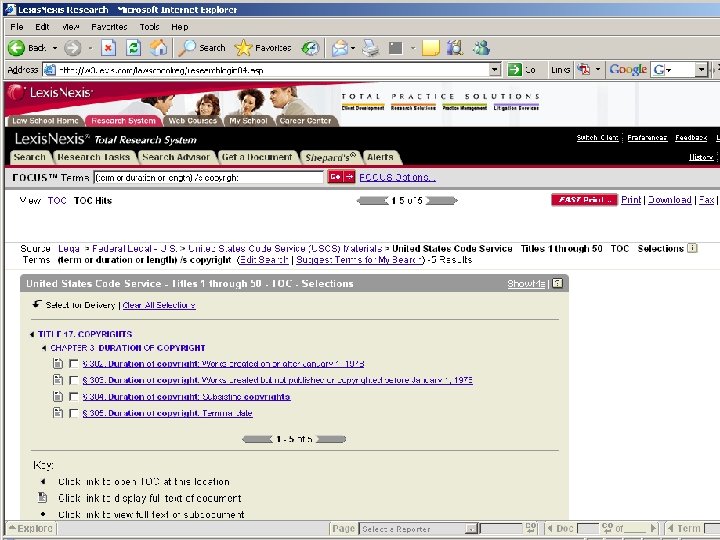
Task: Open the Google toolbar search dropdown
Action: click(701, 70)
